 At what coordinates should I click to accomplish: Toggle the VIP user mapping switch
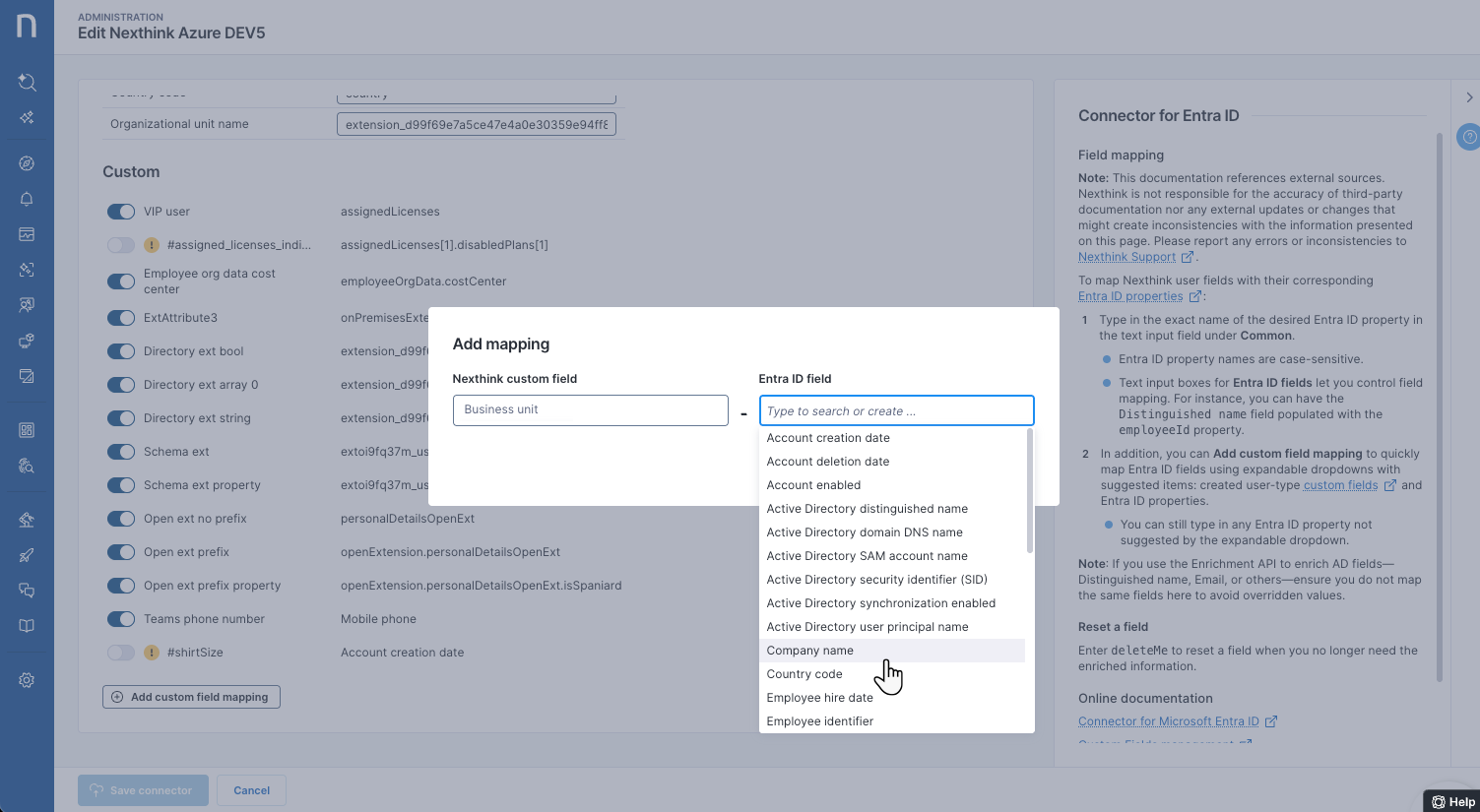(121, 212)
